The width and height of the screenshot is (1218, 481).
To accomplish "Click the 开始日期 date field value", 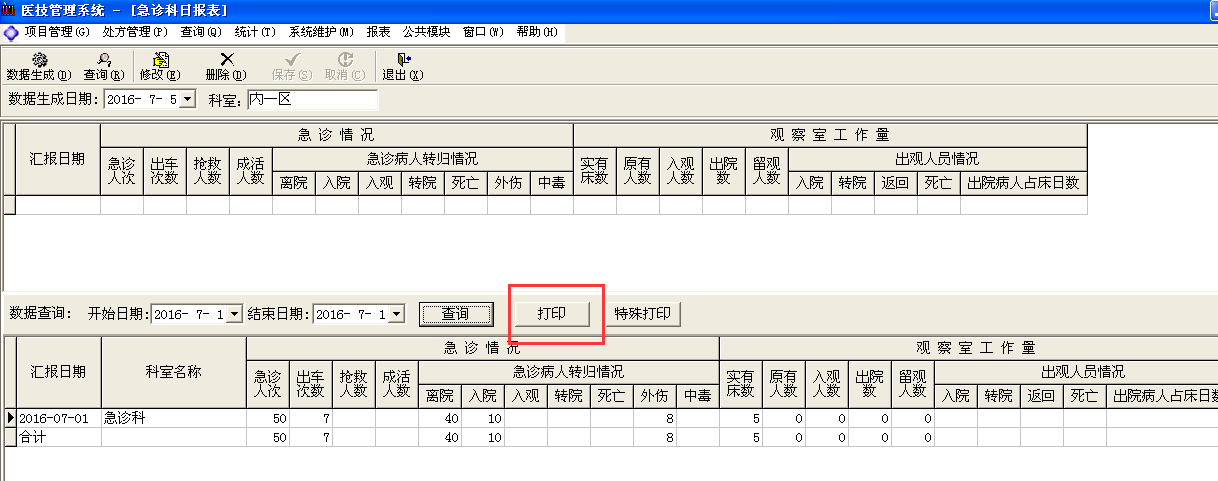I will (188, 314).
